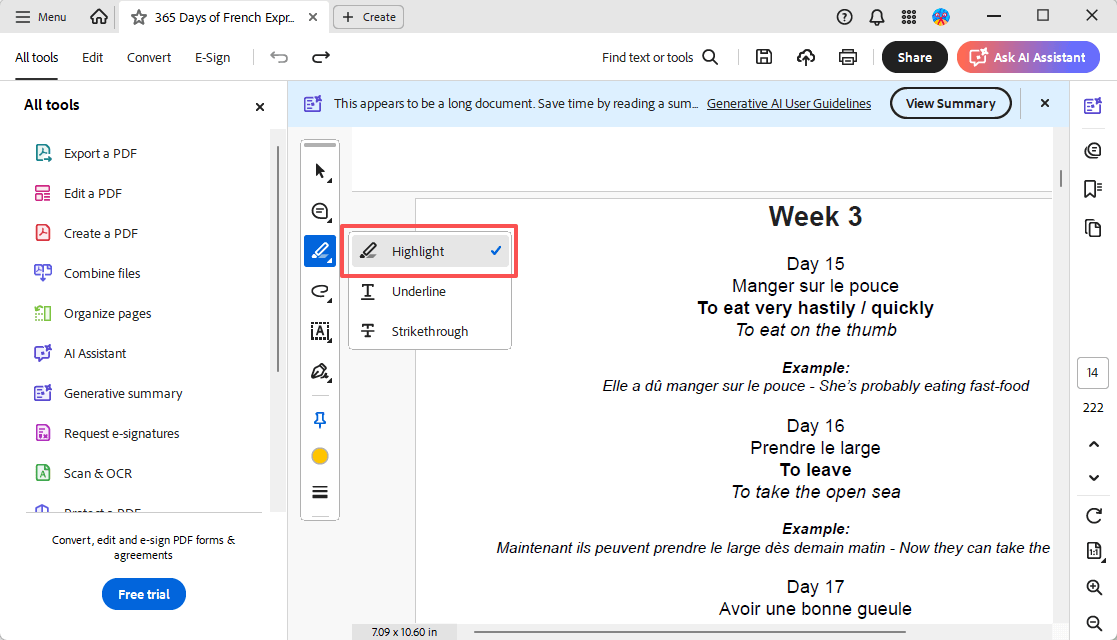Go to previous page with up chevron

point(1093,445)
